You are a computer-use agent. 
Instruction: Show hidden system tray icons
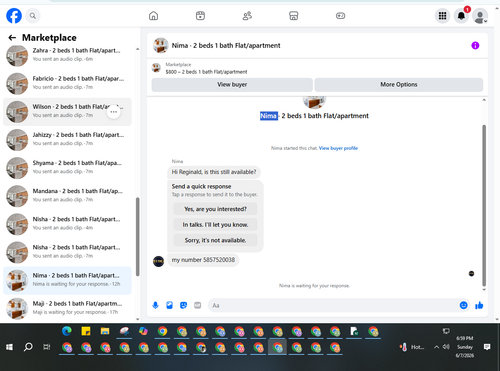[x=436, y=347]
